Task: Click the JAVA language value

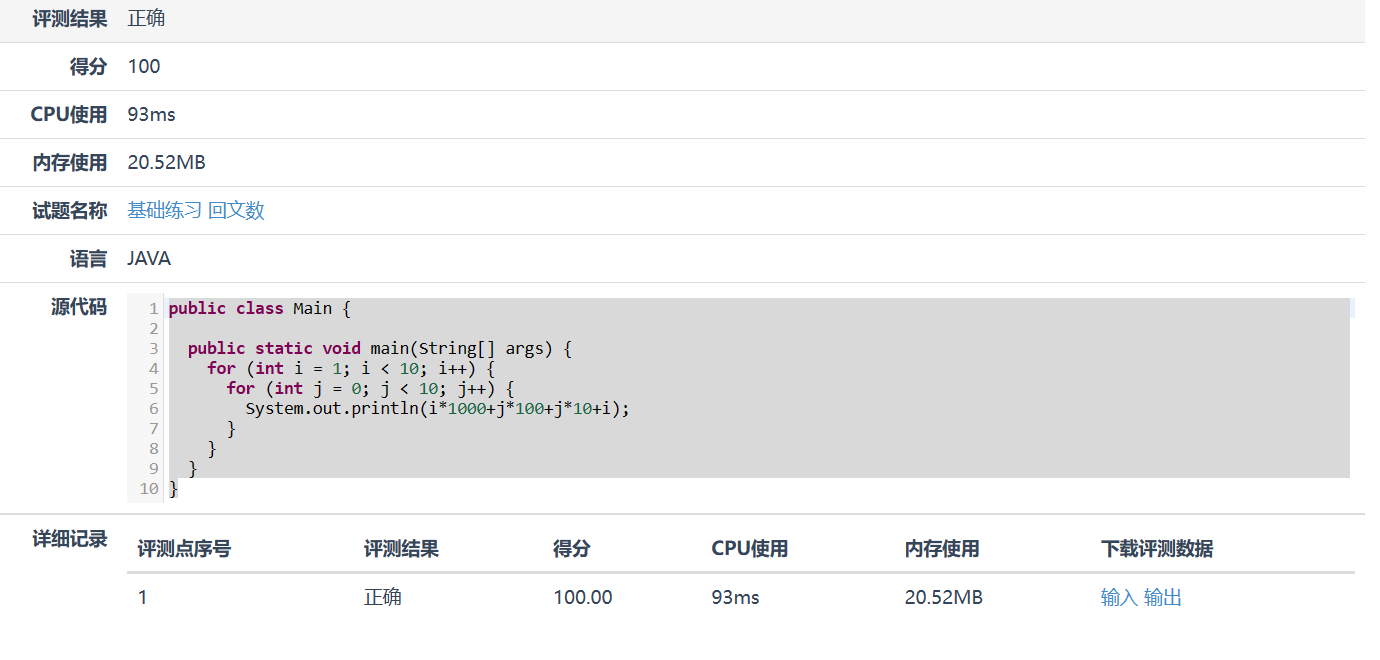Action: pos(149,259)
